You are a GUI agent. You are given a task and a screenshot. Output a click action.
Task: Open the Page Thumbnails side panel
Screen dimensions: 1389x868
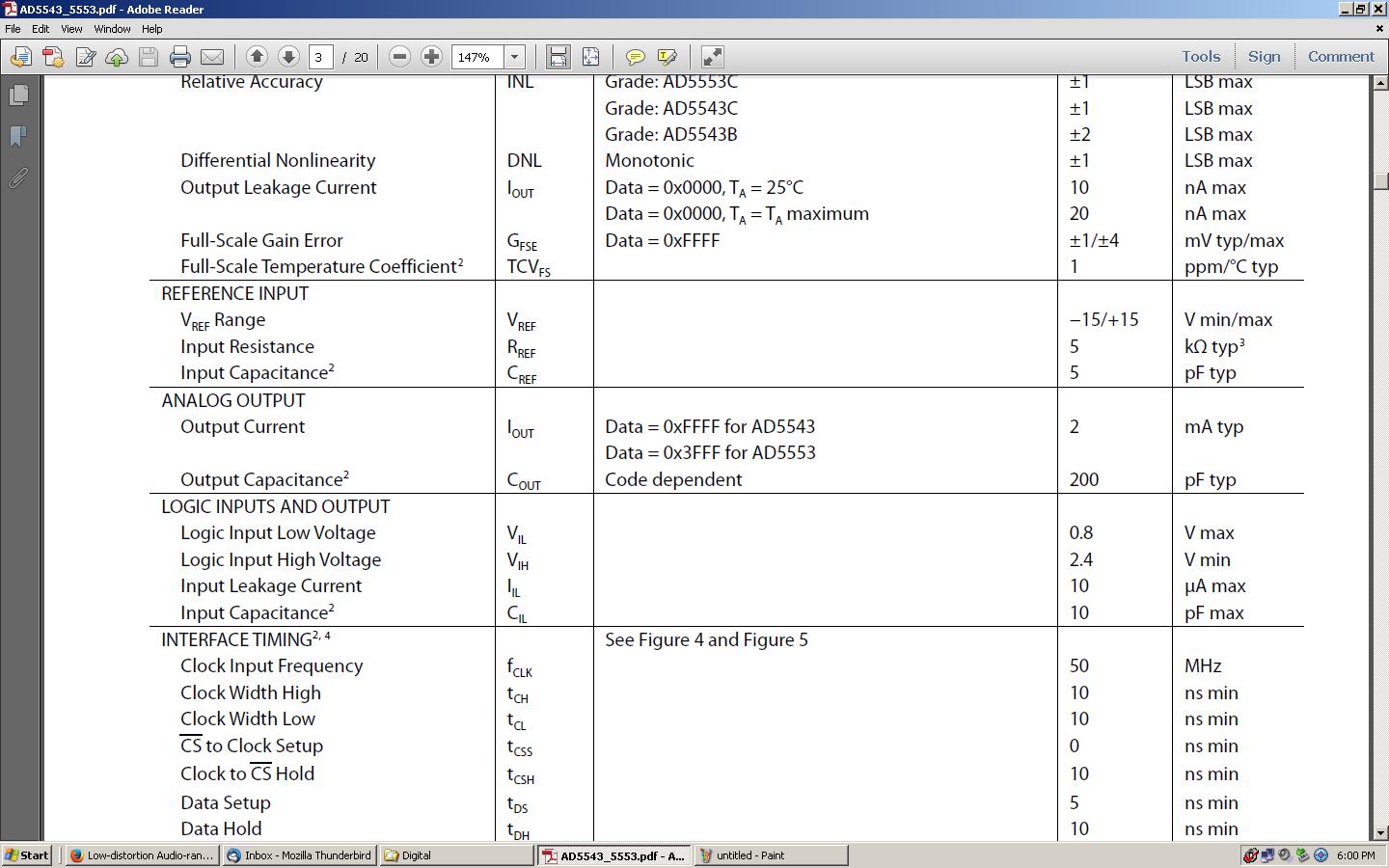click(x=18, y=95)
